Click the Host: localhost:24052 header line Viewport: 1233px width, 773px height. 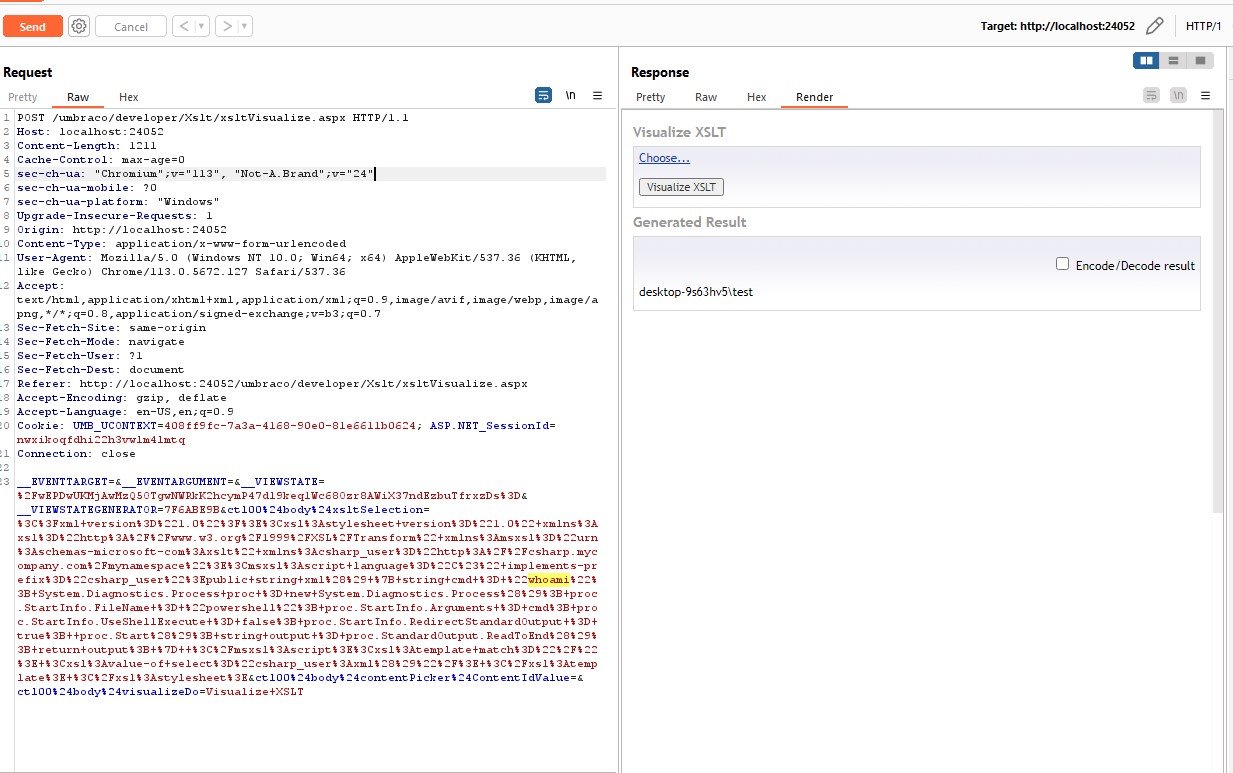point(91,132)
